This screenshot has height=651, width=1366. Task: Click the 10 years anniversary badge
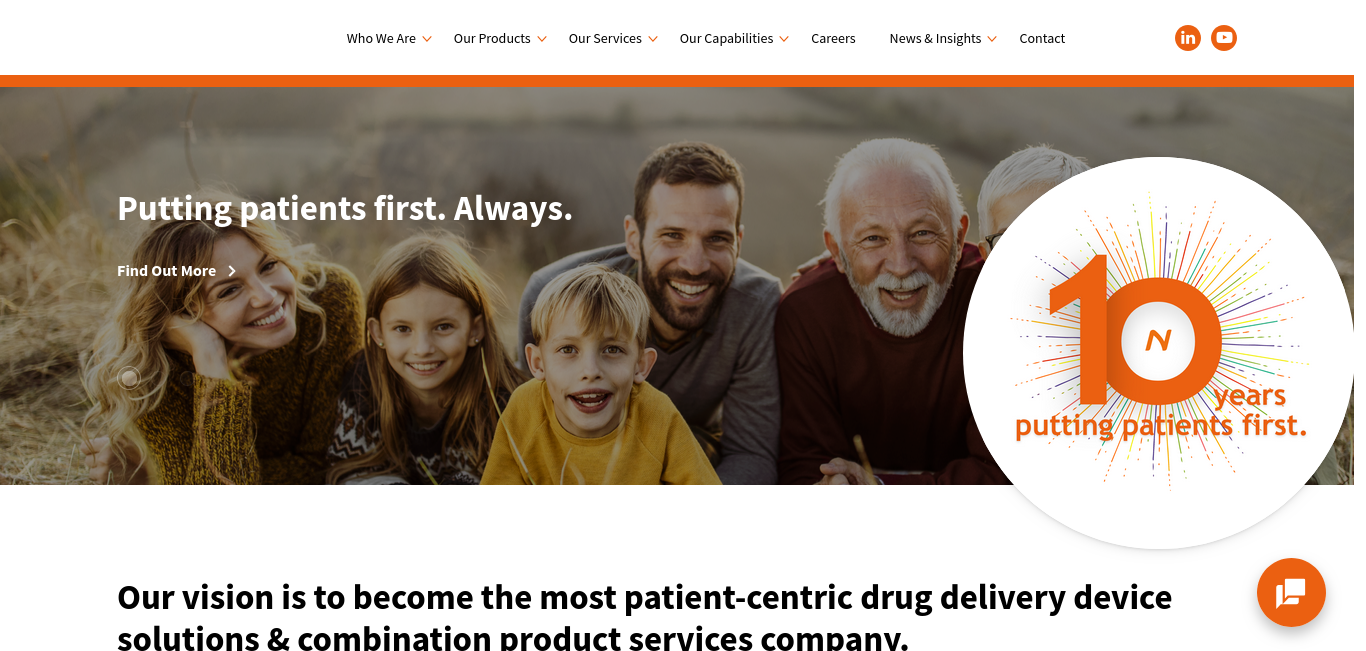(x=1159, y=353)
